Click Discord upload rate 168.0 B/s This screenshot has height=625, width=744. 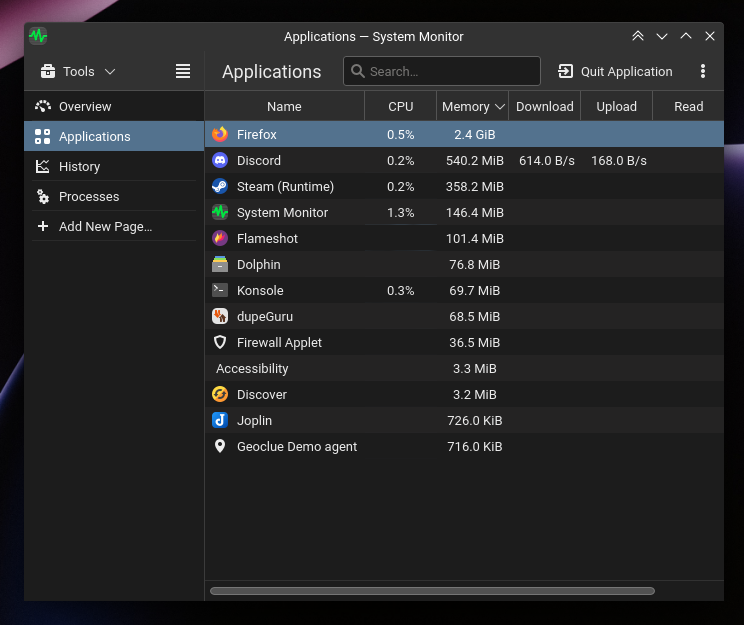619,160
